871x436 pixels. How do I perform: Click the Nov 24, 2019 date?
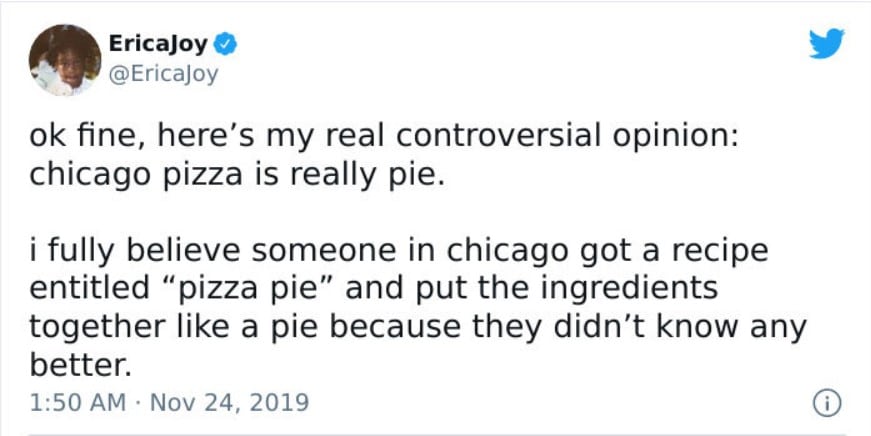click(x=229, y=402)
